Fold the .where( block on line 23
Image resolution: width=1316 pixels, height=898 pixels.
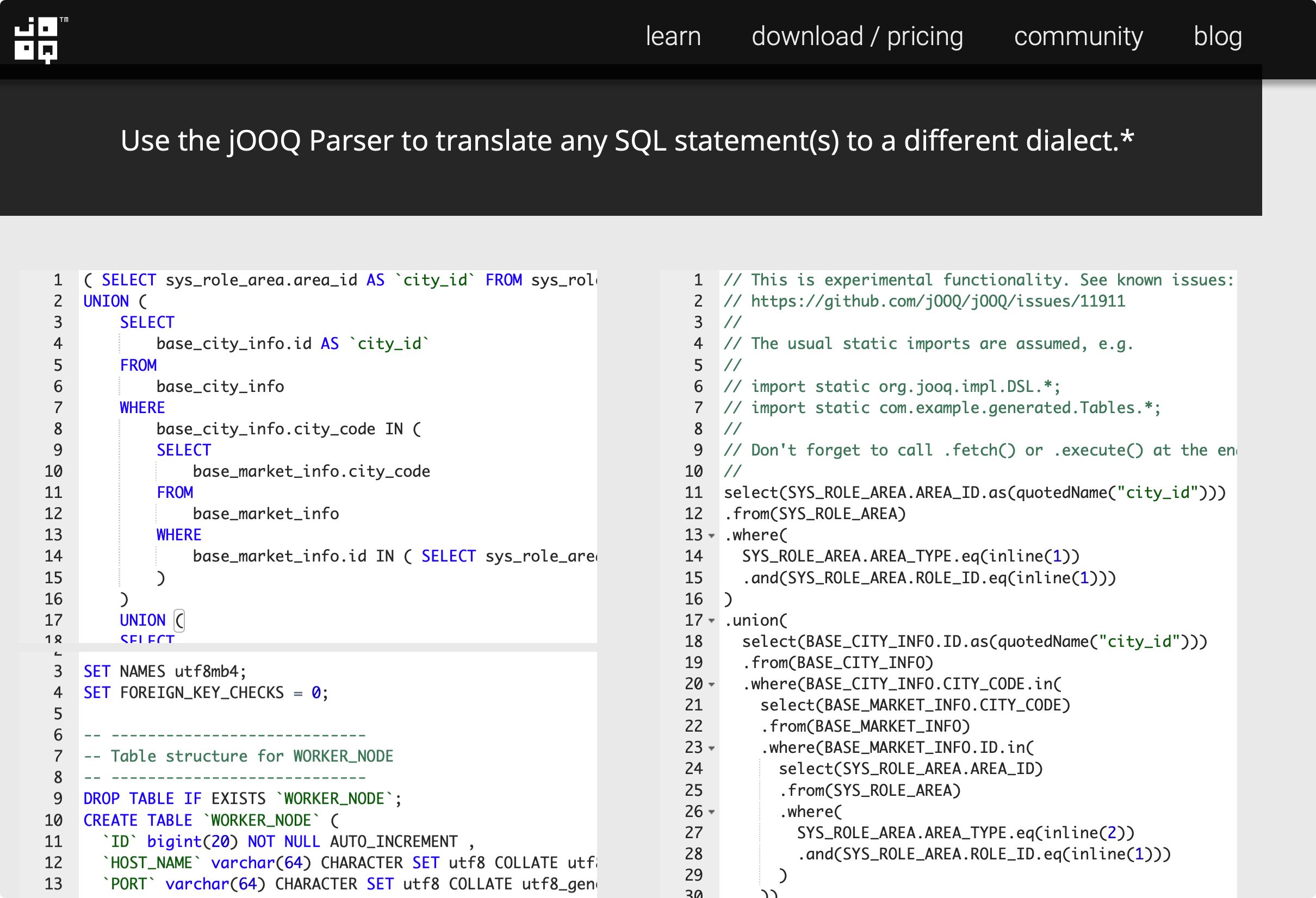click(712, 749)
